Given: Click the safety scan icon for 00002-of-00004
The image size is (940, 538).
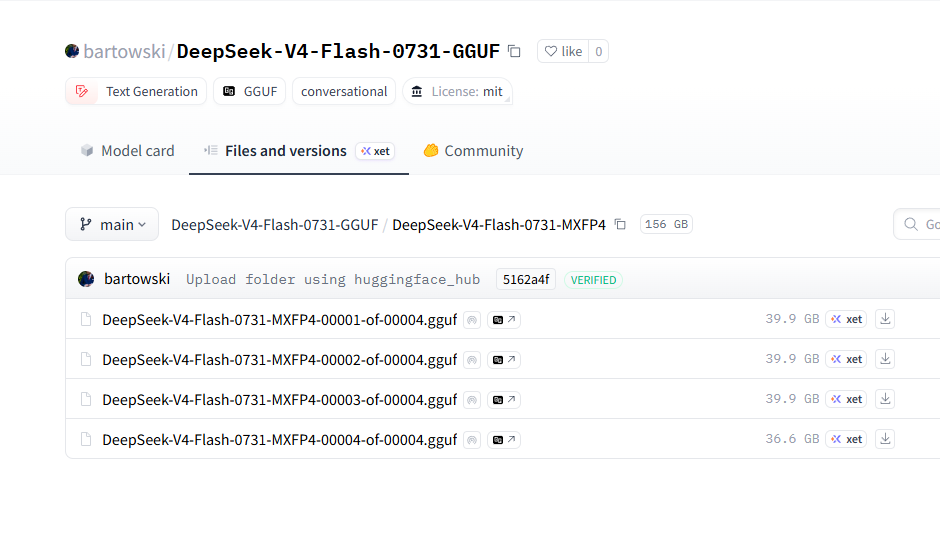Looking at the screenshot, I should click(x=472, y=360).
